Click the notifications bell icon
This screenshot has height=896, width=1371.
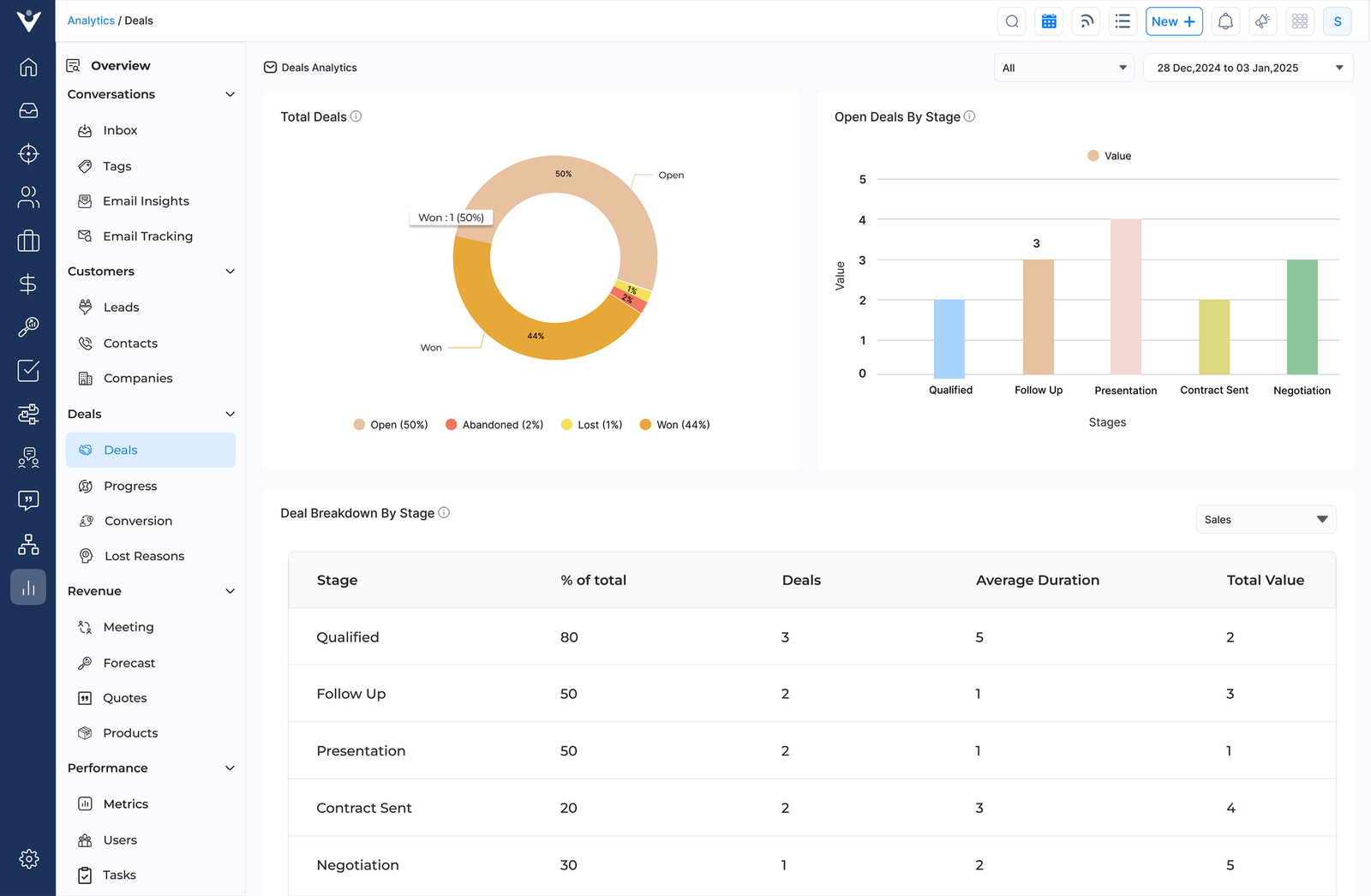point(1225,21)
